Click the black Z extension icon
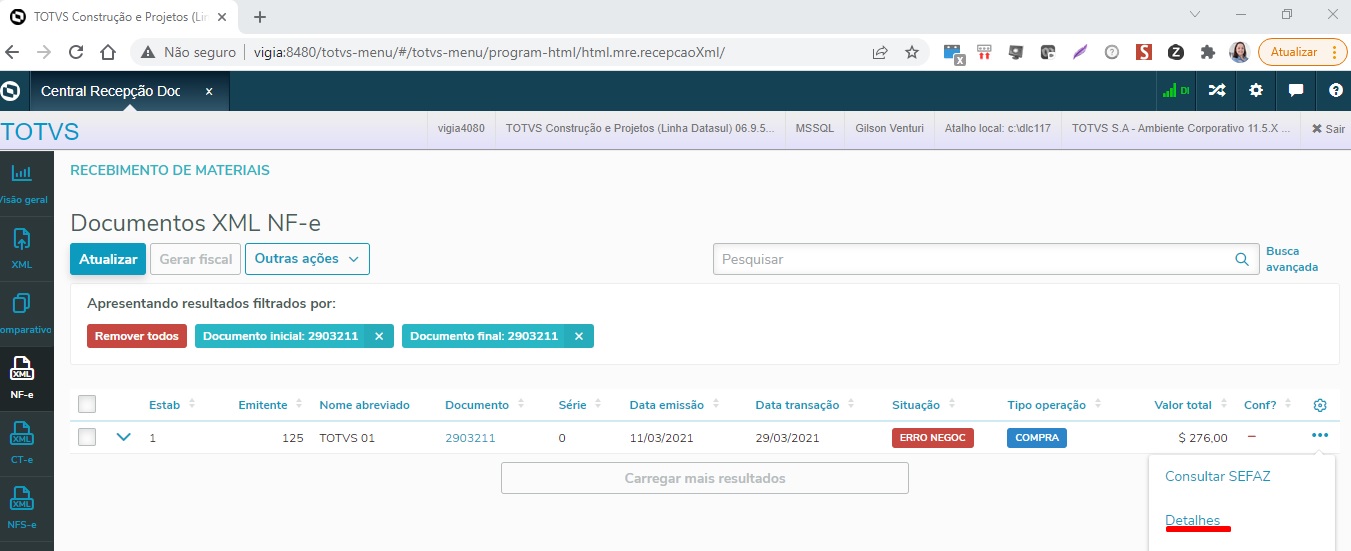This screenshot has height=551, width=1351. tap(1176, 52)
